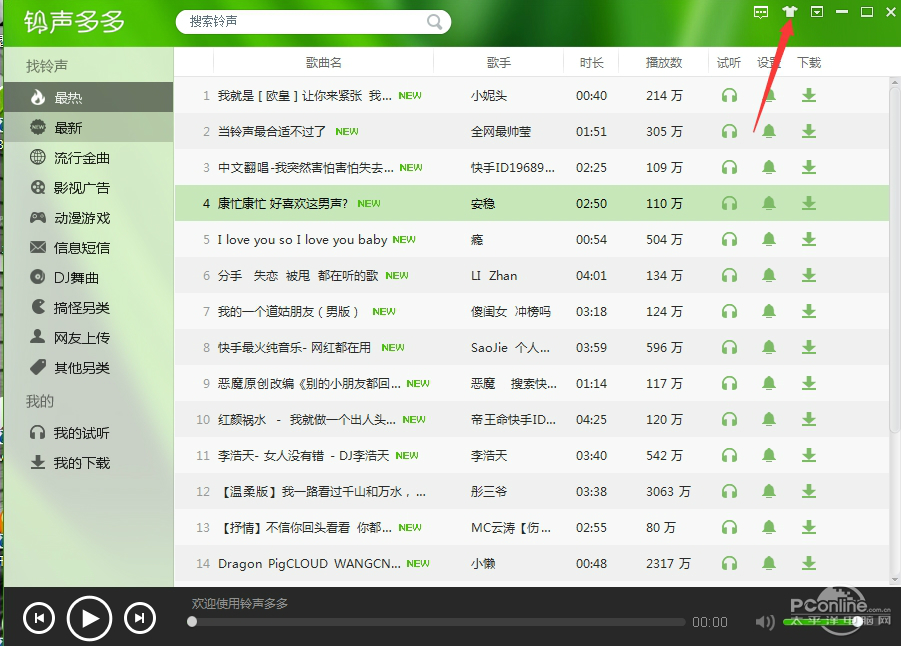Screen dimensions: 901x646
Task: Open 动漫游戏 category
Action: [x=88, y=217]
